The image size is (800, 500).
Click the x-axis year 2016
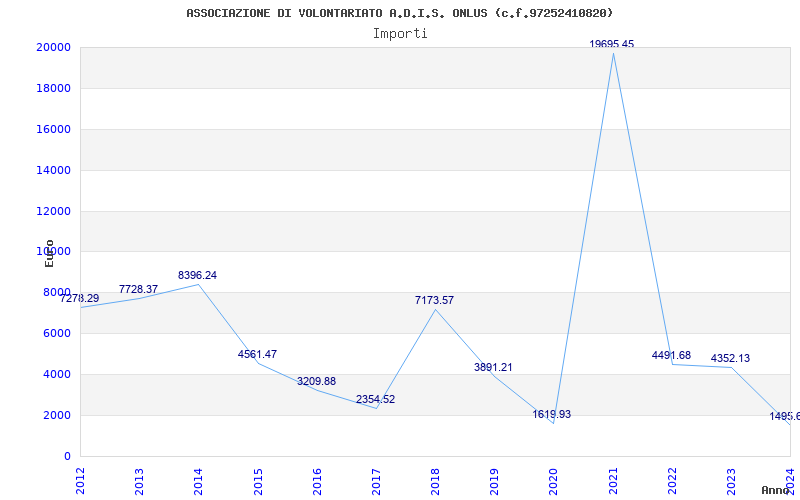click(x=317, y=481)
